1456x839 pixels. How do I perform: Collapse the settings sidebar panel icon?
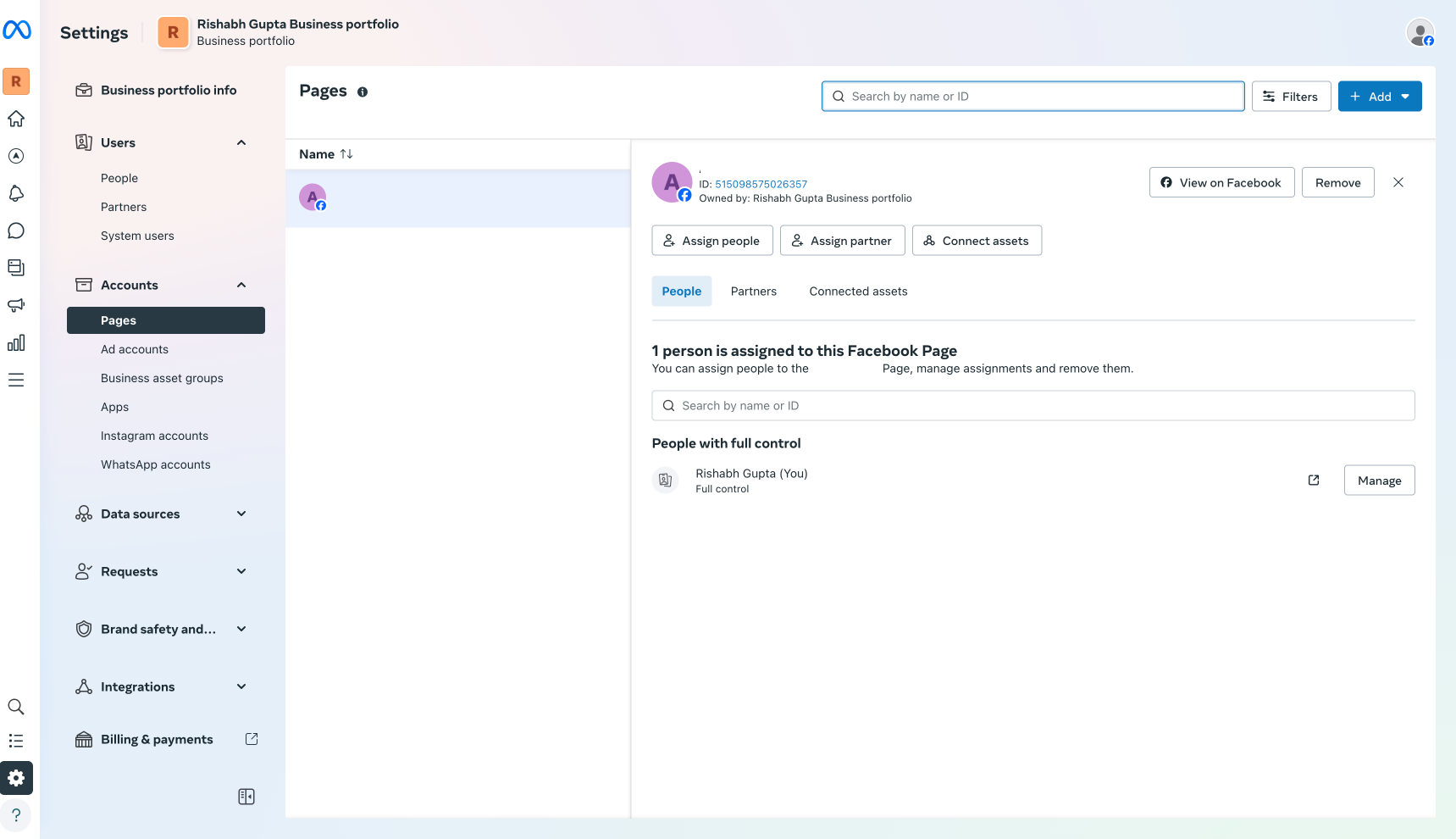coord(246,797)
